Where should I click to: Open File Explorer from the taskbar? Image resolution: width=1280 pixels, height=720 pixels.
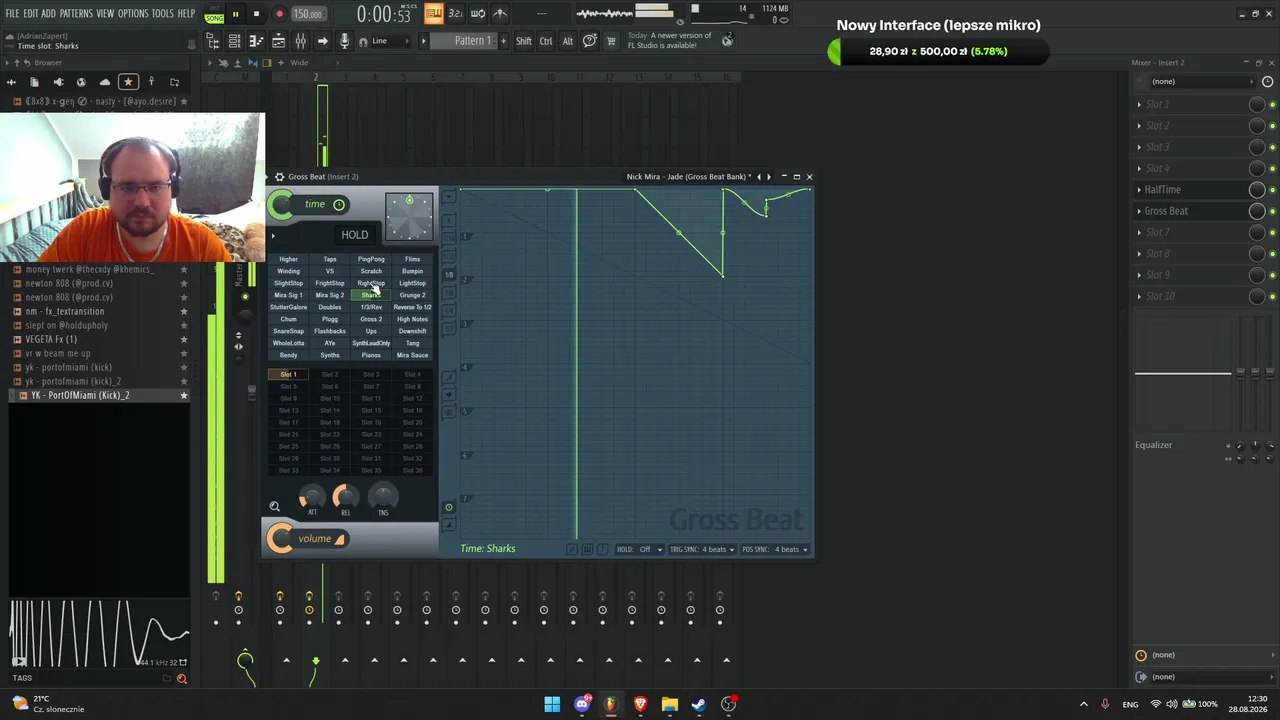669,704
